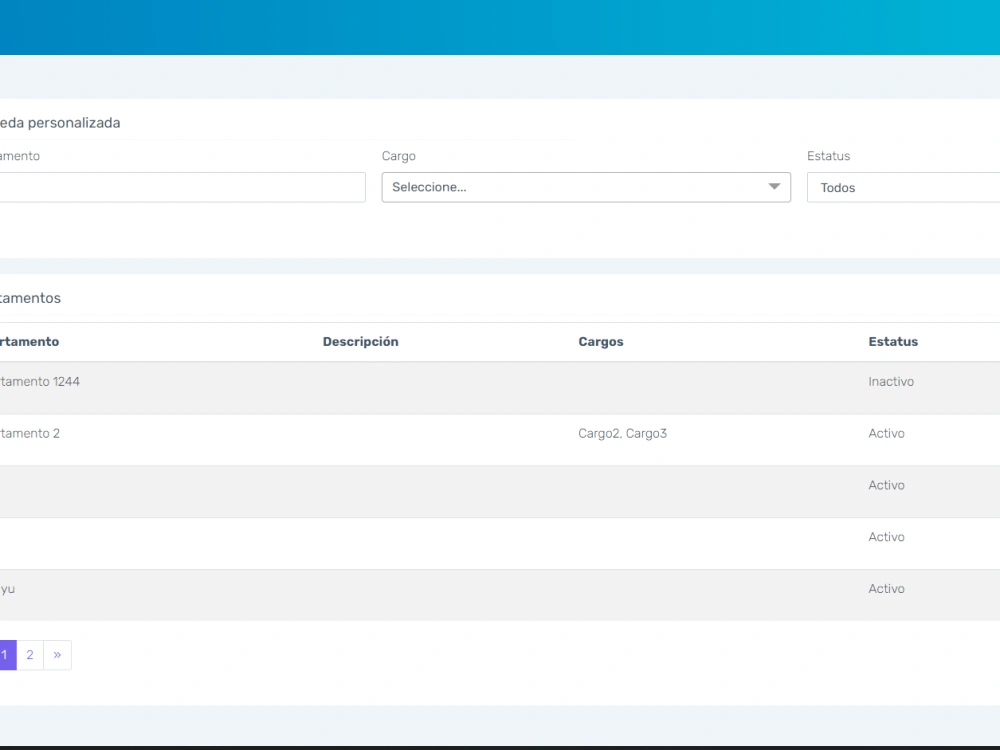Click the row name ending in yu

coord(8,589)
